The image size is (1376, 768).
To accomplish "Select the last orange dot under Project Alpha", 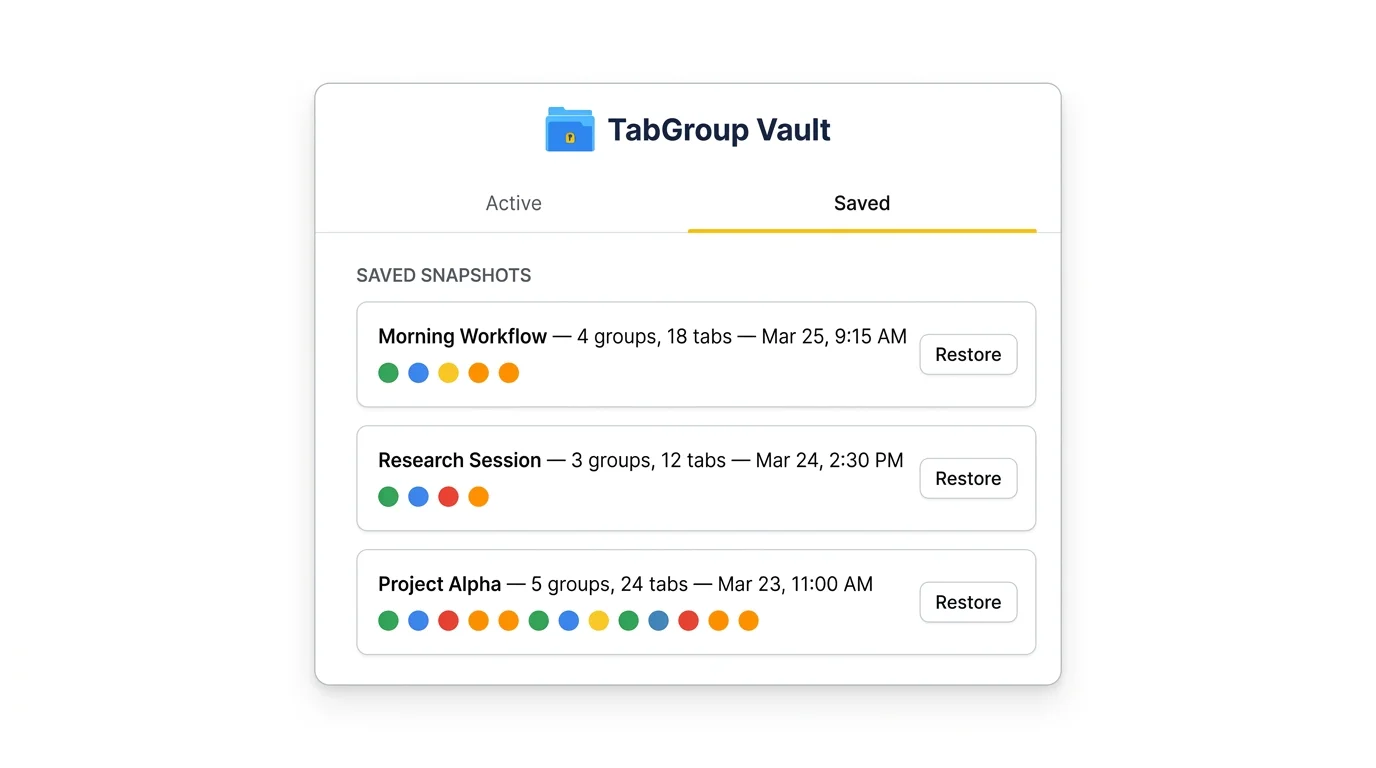I will (x=748, y=620).
